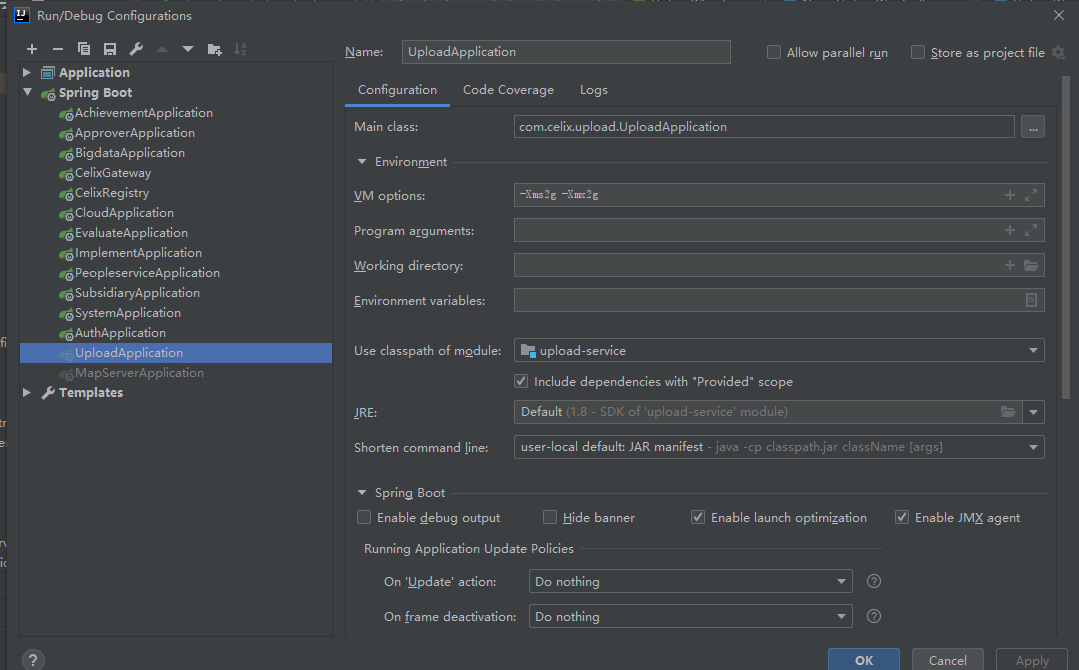Collapse the Spring Boot settings section
1079x670 pixels.
[x=362, y=493]
